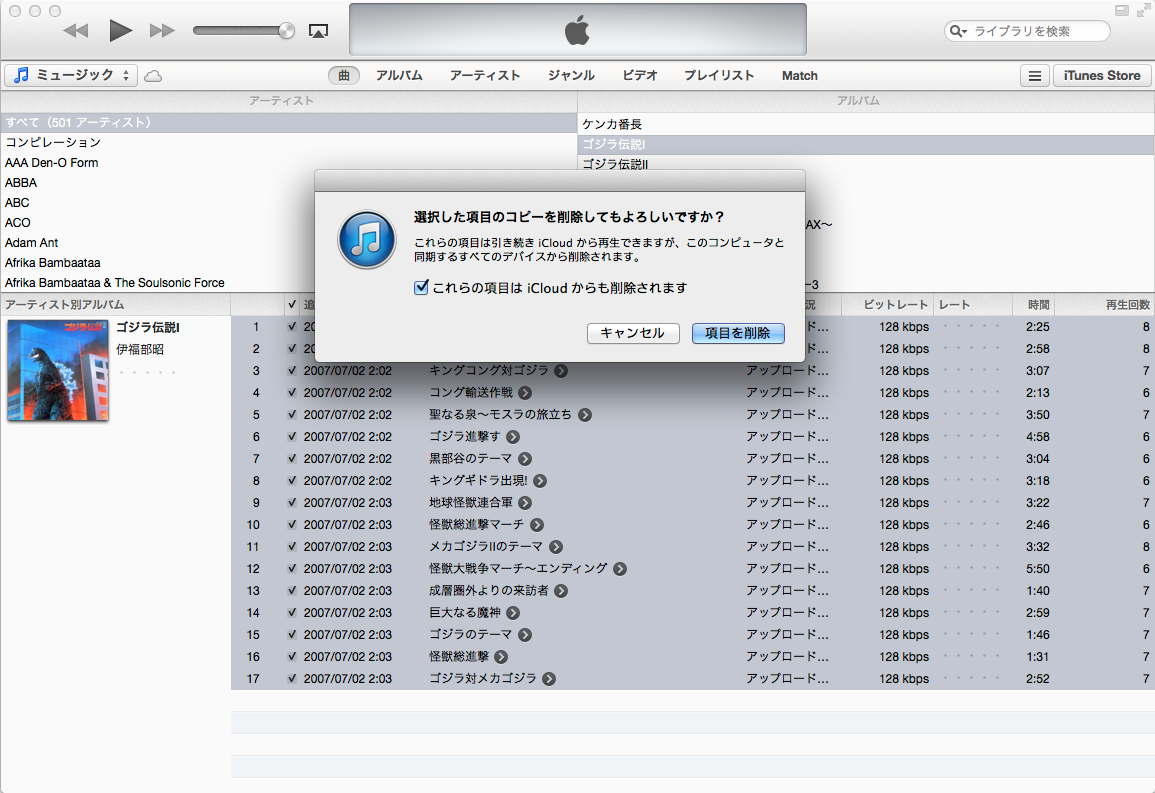
Task: Start playback with the play button
Action: tap(120, 31)
